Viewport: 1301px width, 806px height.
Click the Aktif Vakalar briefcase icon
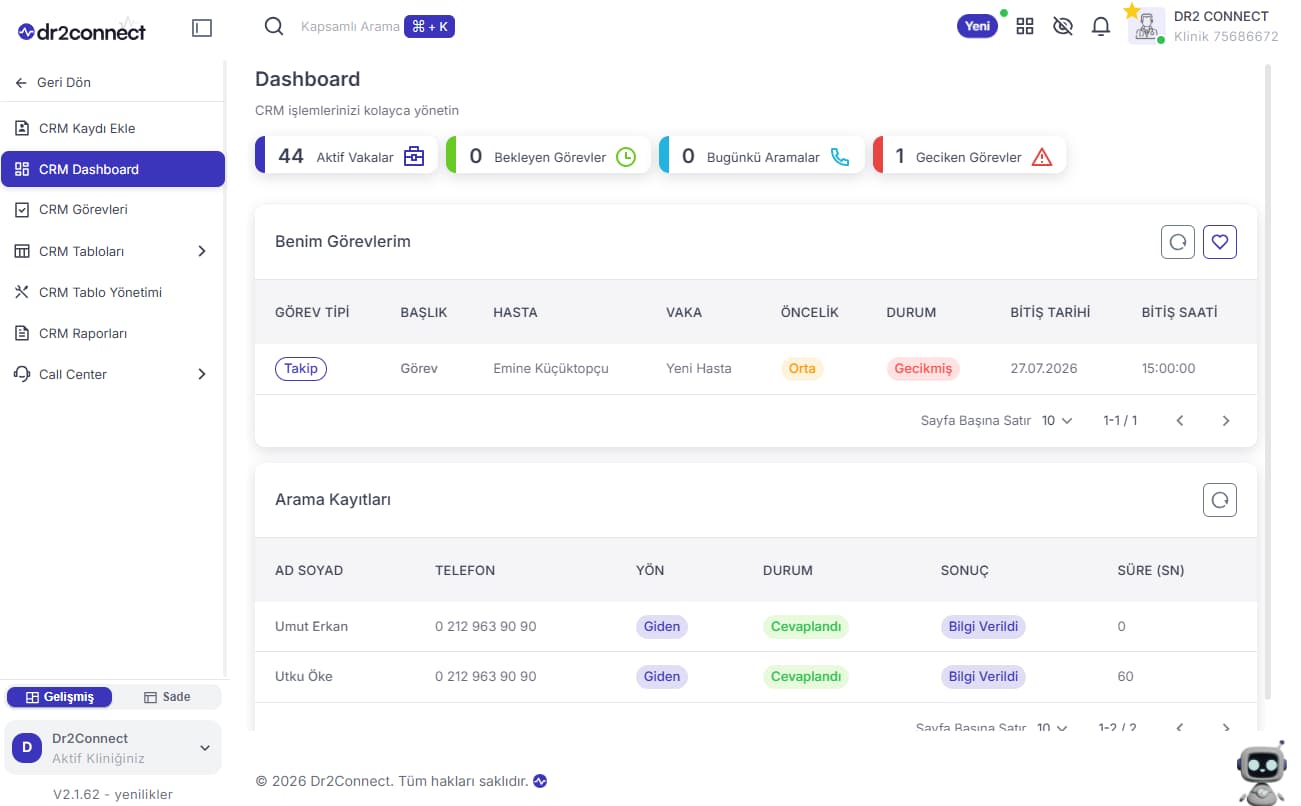coord(414,157)
